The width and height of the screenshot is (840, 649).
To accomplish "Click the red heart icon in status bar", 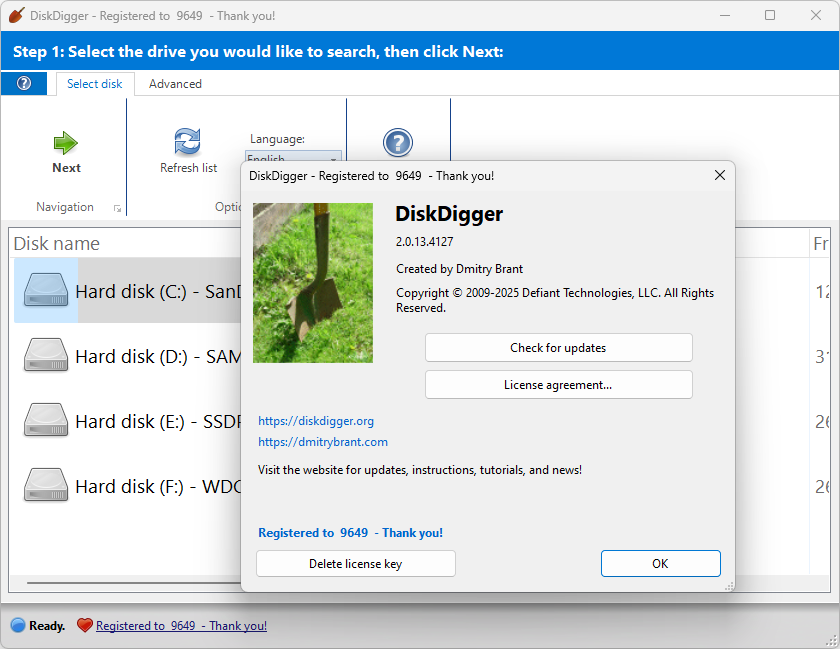I will tap(85, 625).
